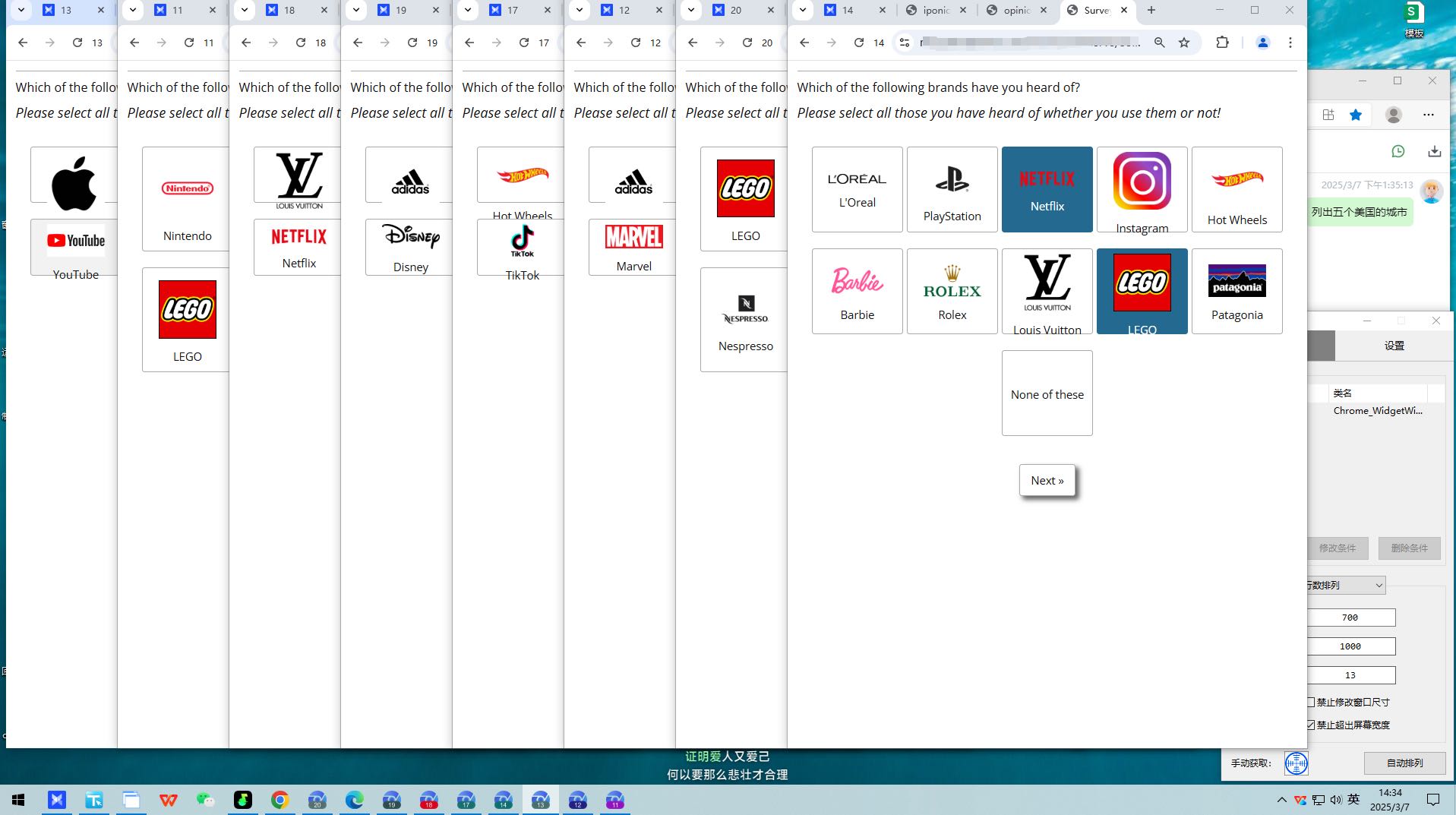Screen dimensions: 1456x815
Task: Select the TikTok tile in window 17
Action: coord(521,247)
